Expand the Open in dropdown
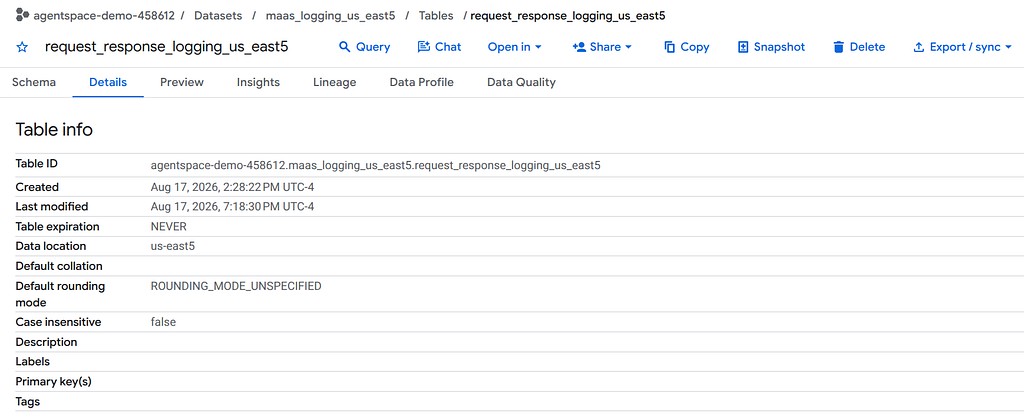This screenshot has width=1024, height=419. 515,47
